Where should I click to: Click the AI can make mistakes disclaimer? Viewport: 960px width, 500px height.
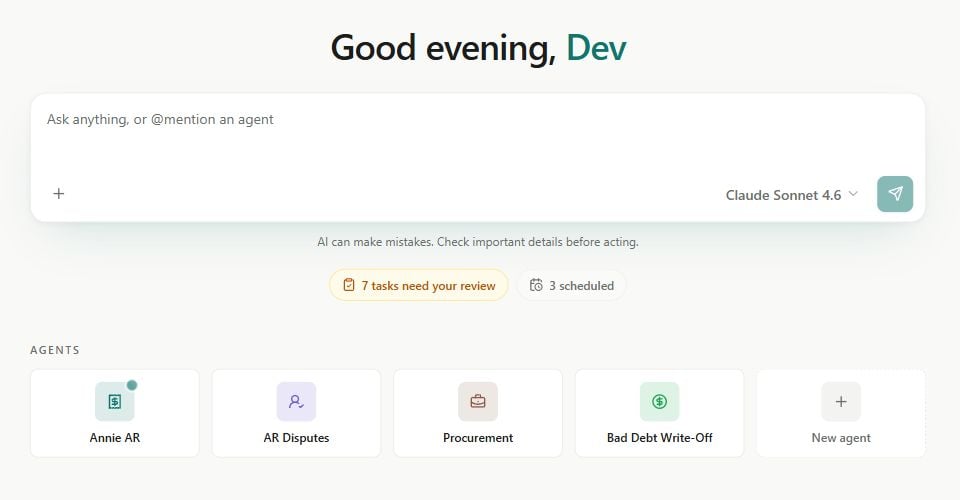pos(478,242)
